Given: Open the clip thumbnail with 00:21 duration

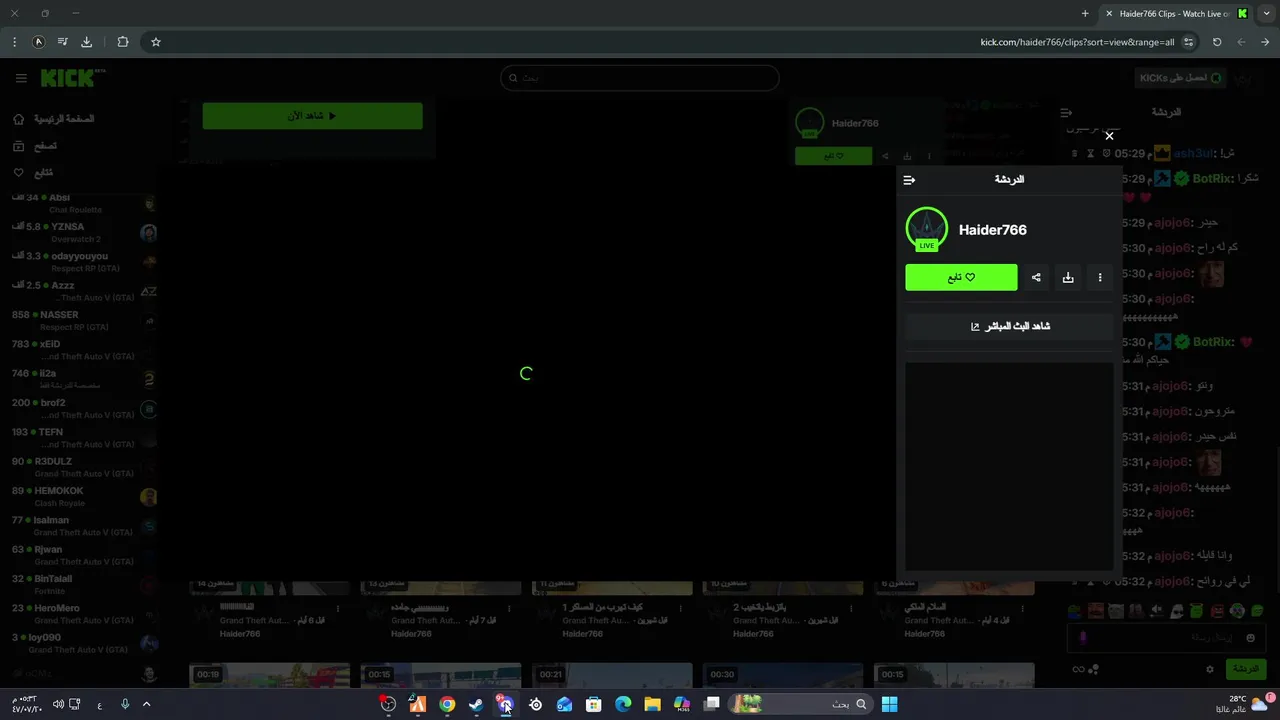Looking at the screenshot, I should click(x=611, y=676).
